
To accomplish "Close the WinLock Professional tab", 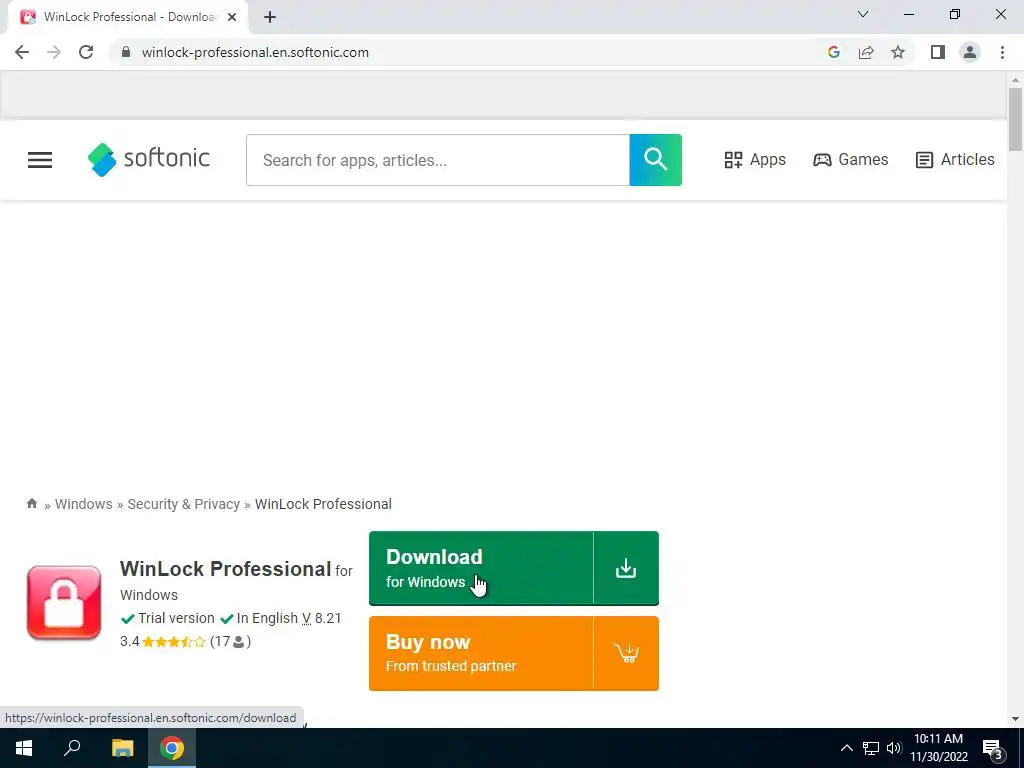I will 232,17.
